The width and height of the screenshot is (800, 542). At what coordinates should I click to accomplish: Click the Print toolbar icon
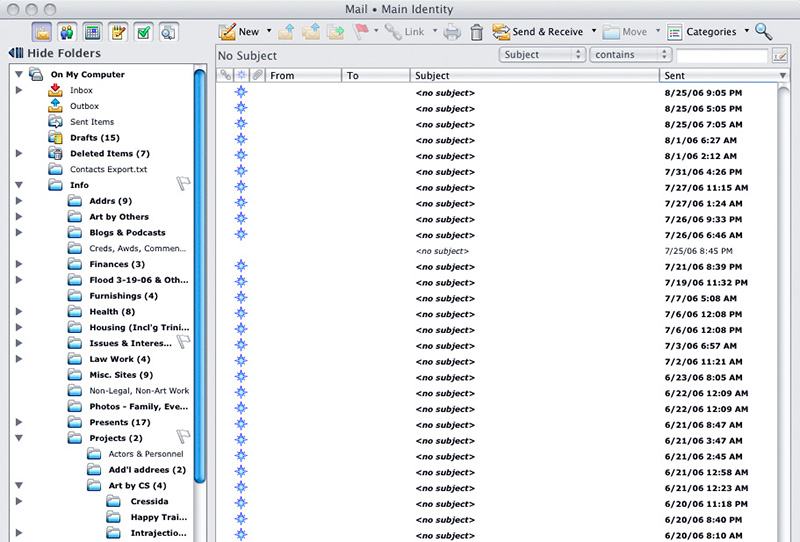point(452,32)
